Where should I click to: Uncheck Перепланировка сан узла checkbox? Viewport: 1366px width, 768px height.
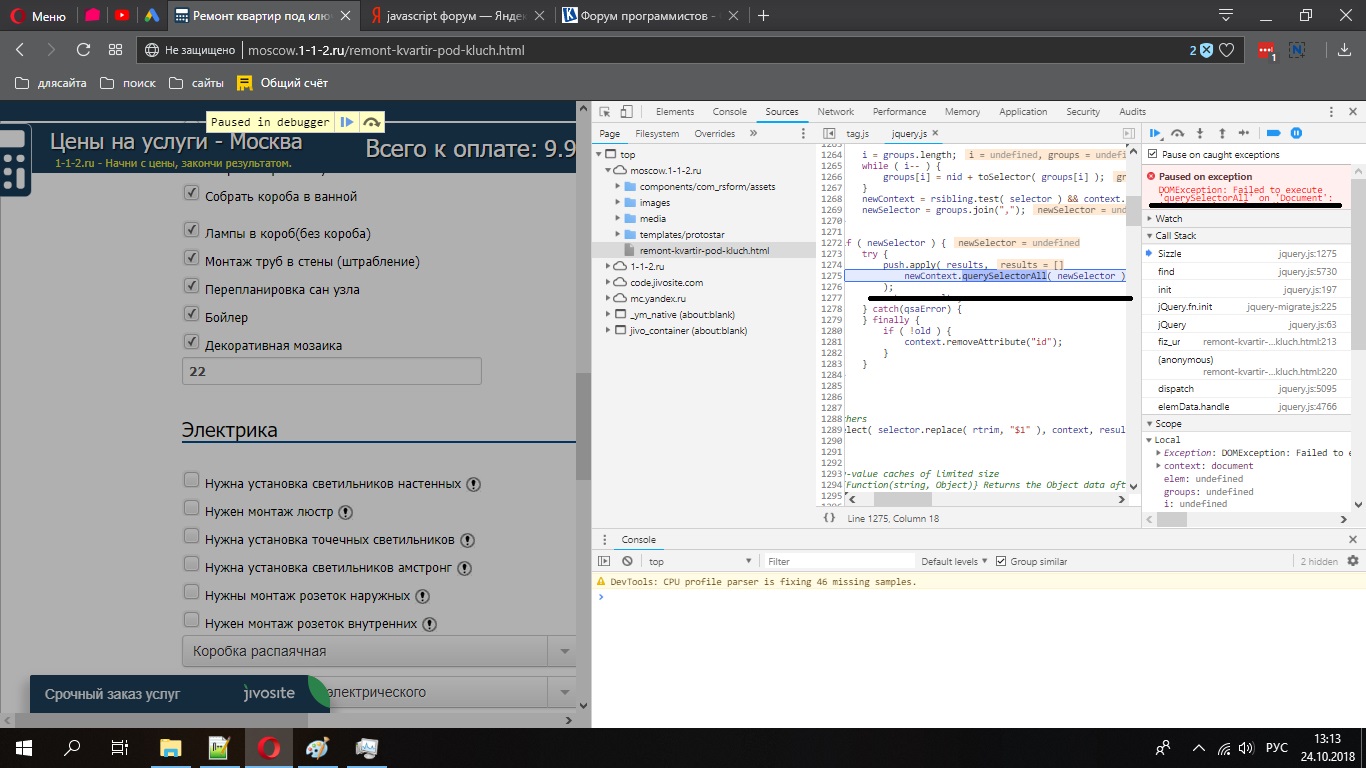coord(191,287)
